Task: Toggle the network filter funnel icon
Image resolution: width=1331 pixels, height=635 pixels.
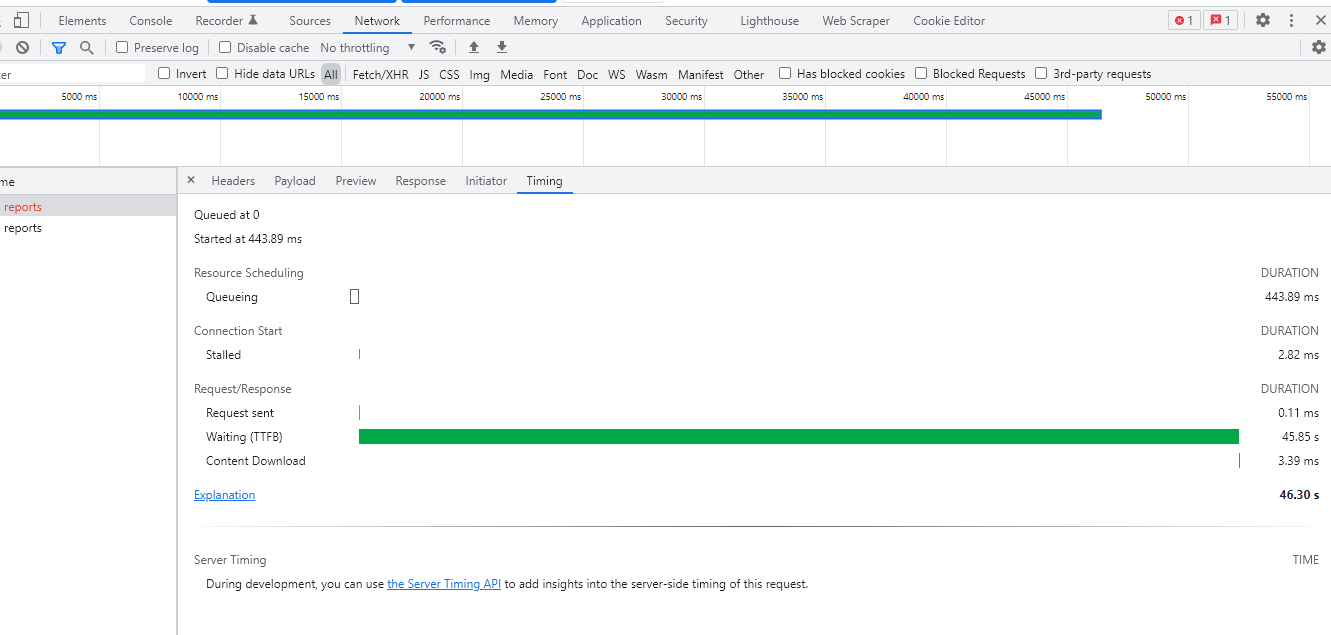Action: pos(59,47)
